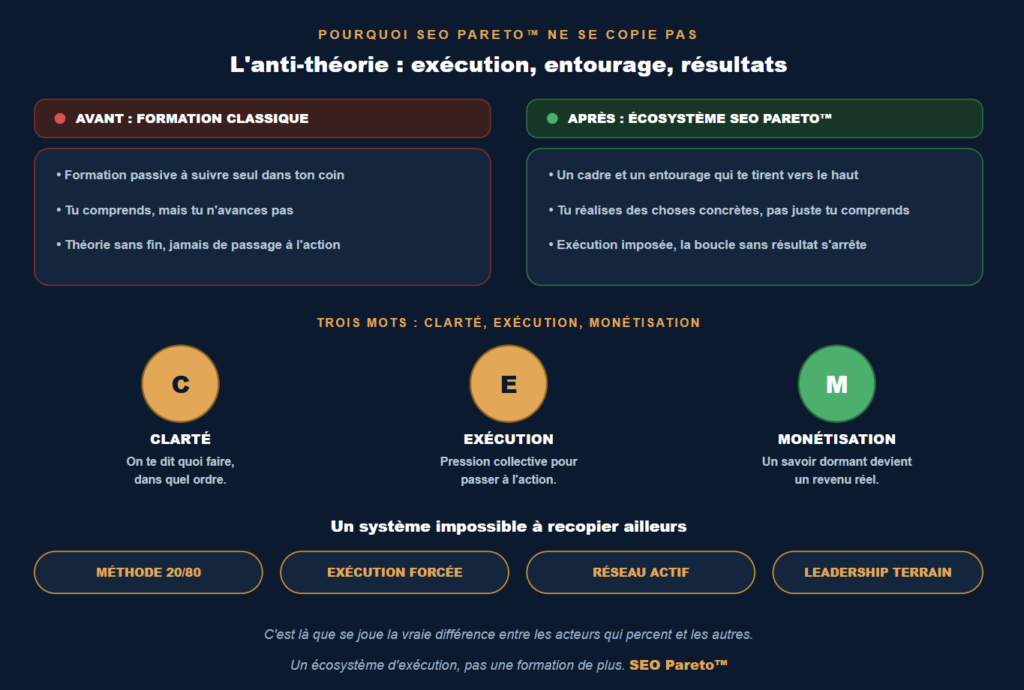1024x690 pixels.
Task: Click bullet 'Tu comprends, mais tu n'avances pas'
Action: click(x=175, y=210)
